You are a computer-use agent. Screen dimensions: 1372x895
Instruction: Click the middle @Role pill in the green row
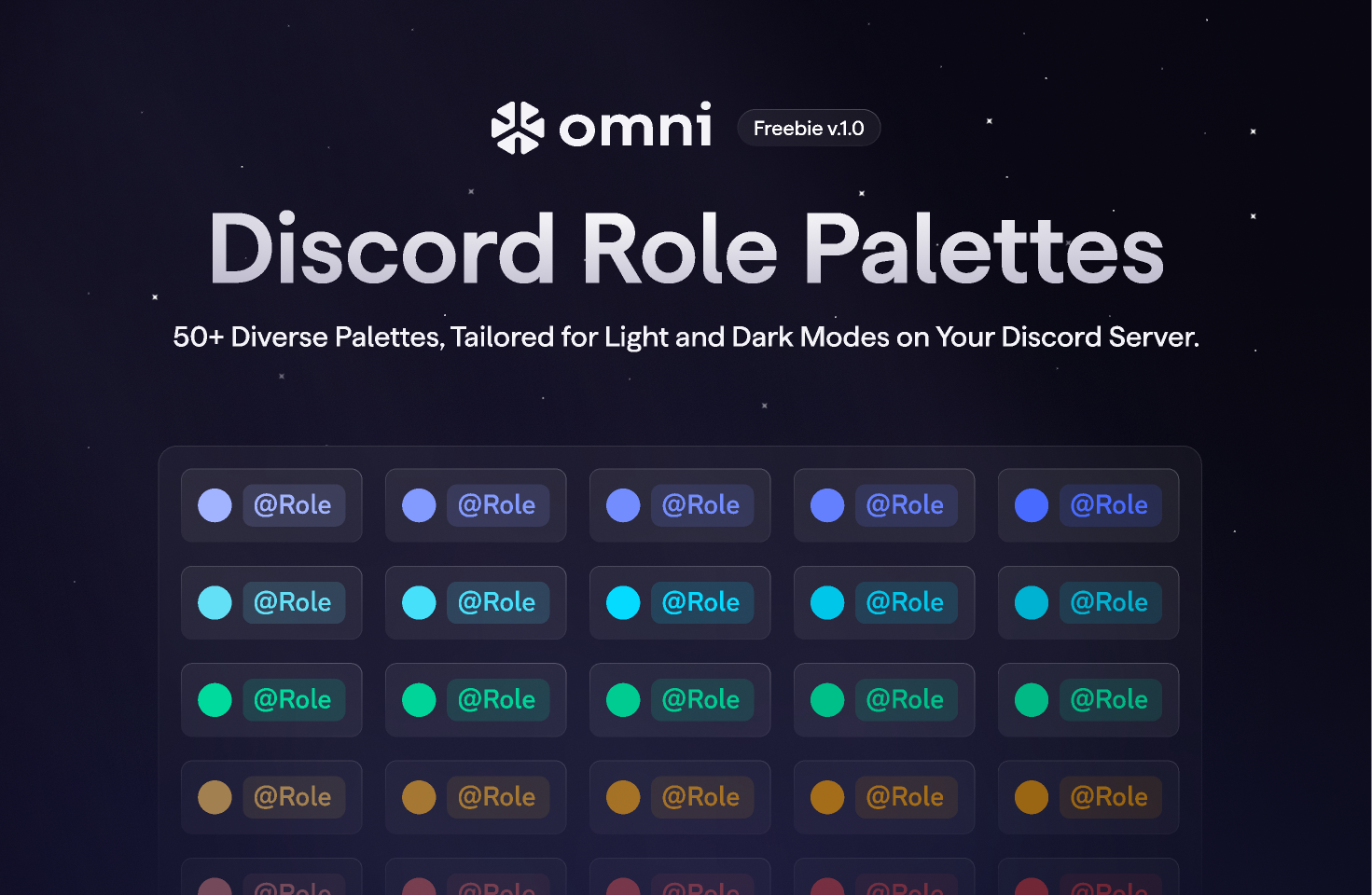[702, 700]
